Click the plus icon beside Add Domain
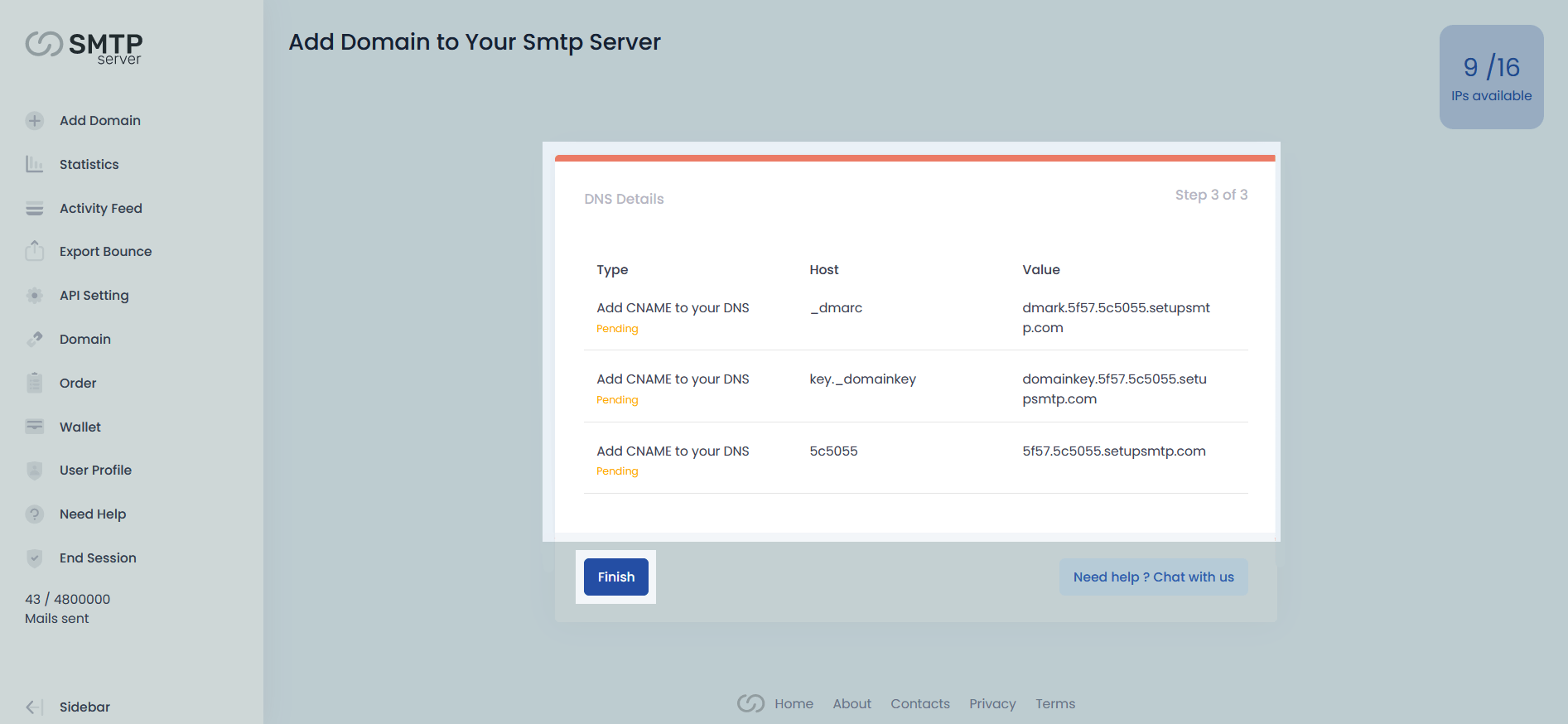Image resolution: width=1568 pixels, height=724 pixels. click(34, 121)
